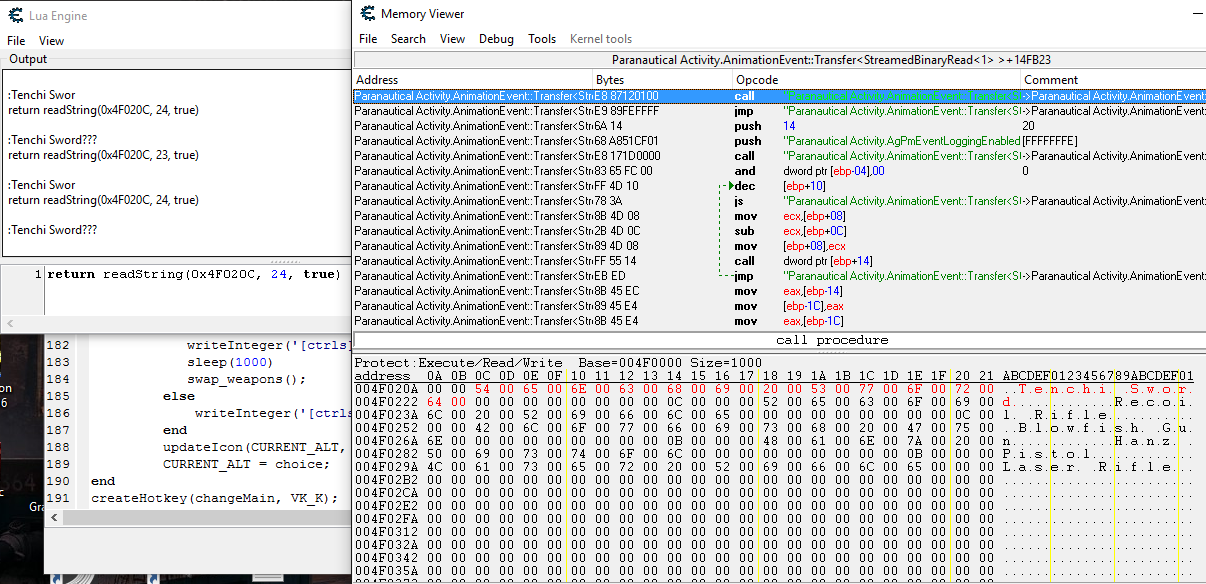Click the Opcode column header
1206x584 pixels.
pos(757,80)
